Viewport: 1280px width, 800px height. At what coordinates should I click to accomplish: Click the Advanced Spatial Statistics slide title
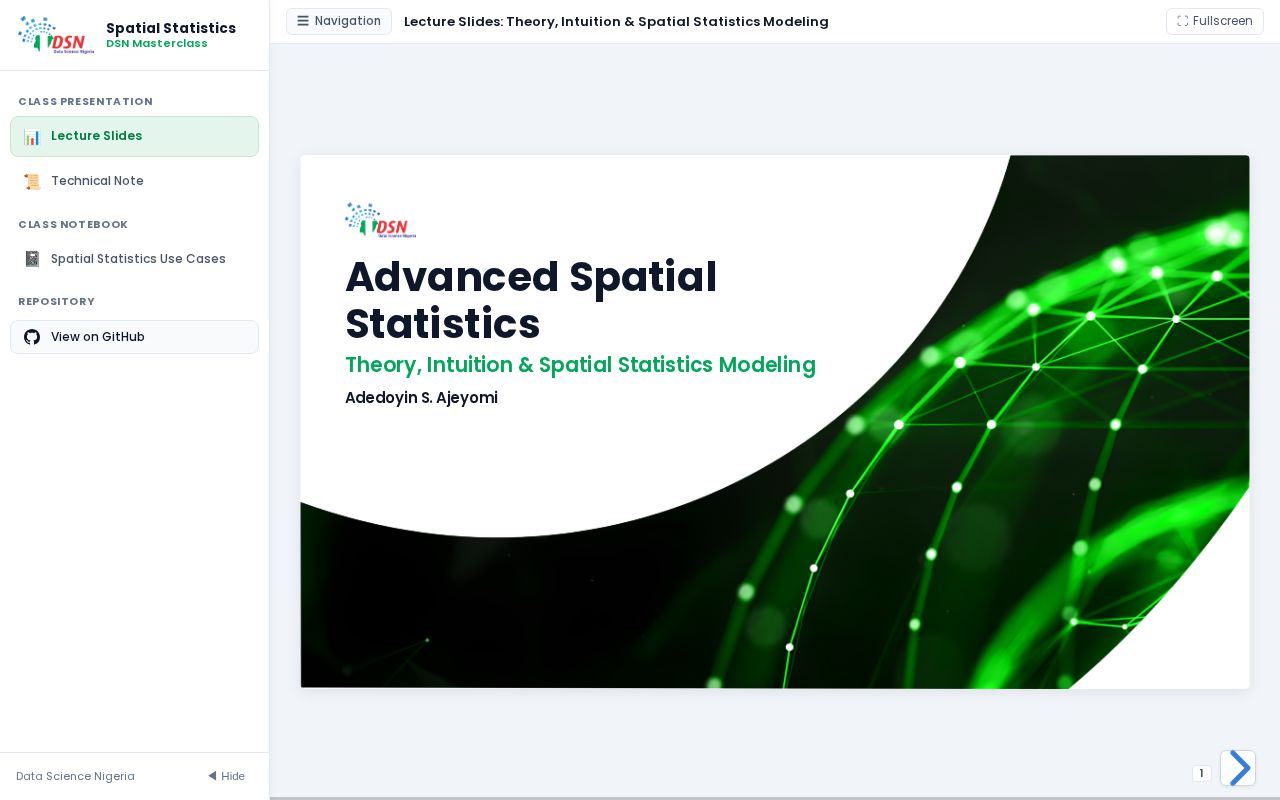pyautogui.click(x=531, y=300)
